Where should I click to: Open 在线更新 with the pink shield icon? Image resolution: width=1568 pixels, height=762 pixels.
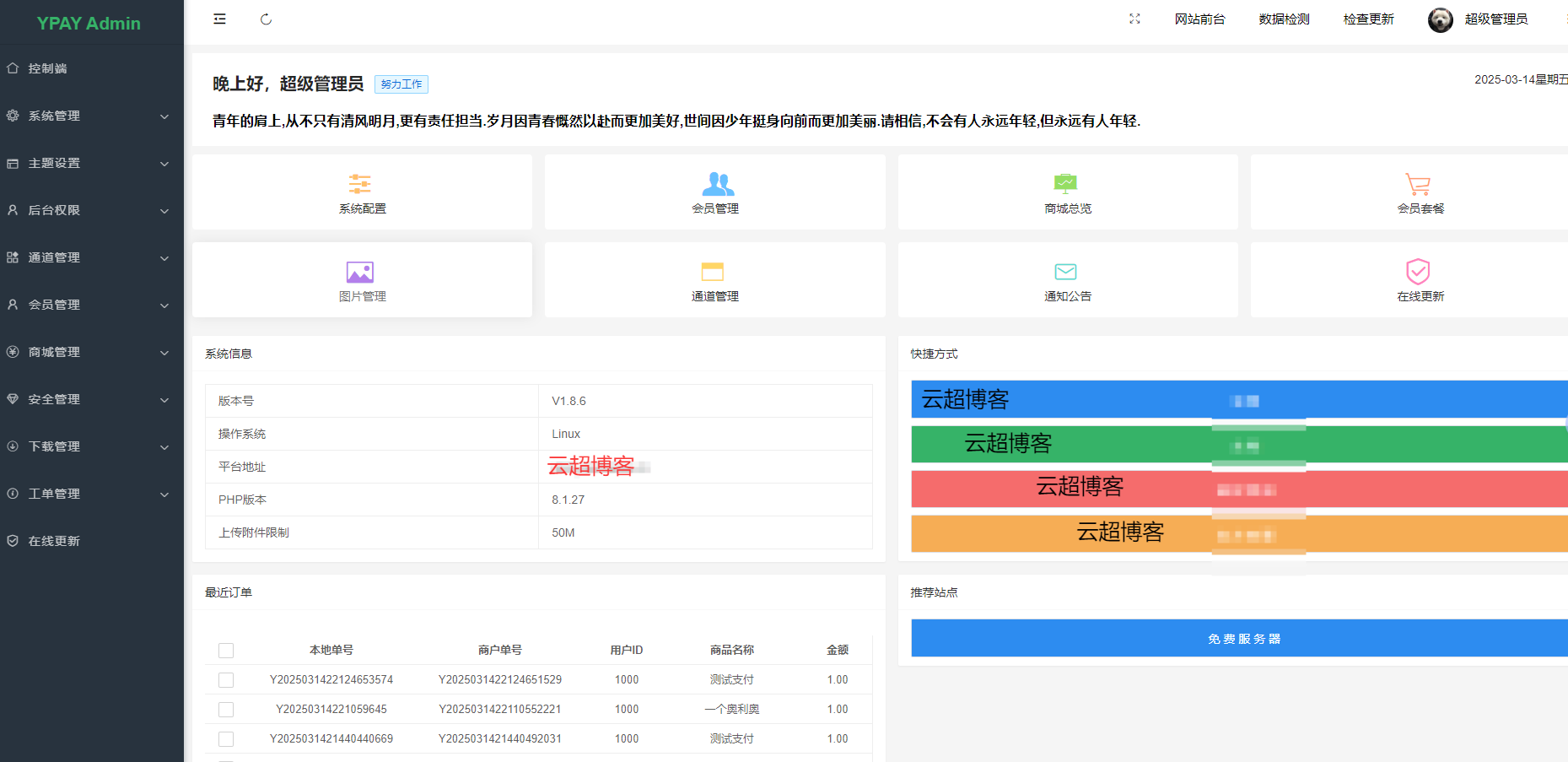point(1418,271)
